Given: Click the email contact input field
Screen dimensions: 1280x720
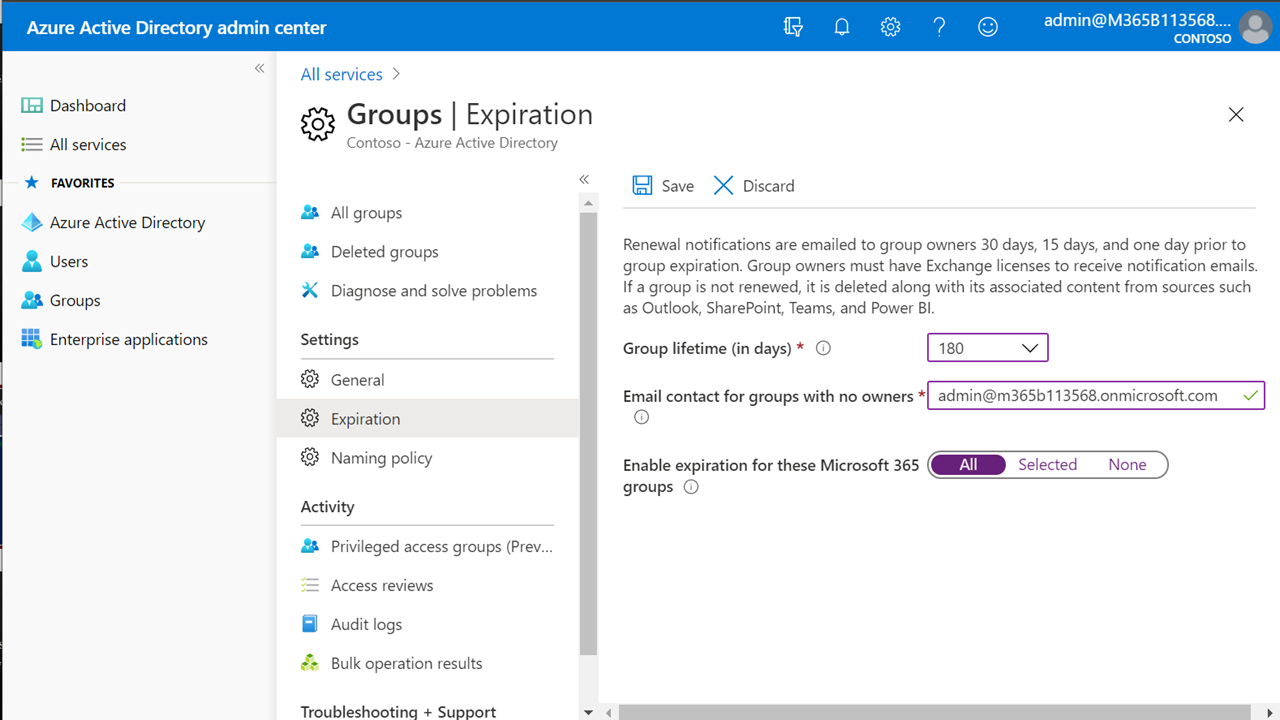Looking at the screenshot, I should pyautogui.click(x=1096, y=396).
